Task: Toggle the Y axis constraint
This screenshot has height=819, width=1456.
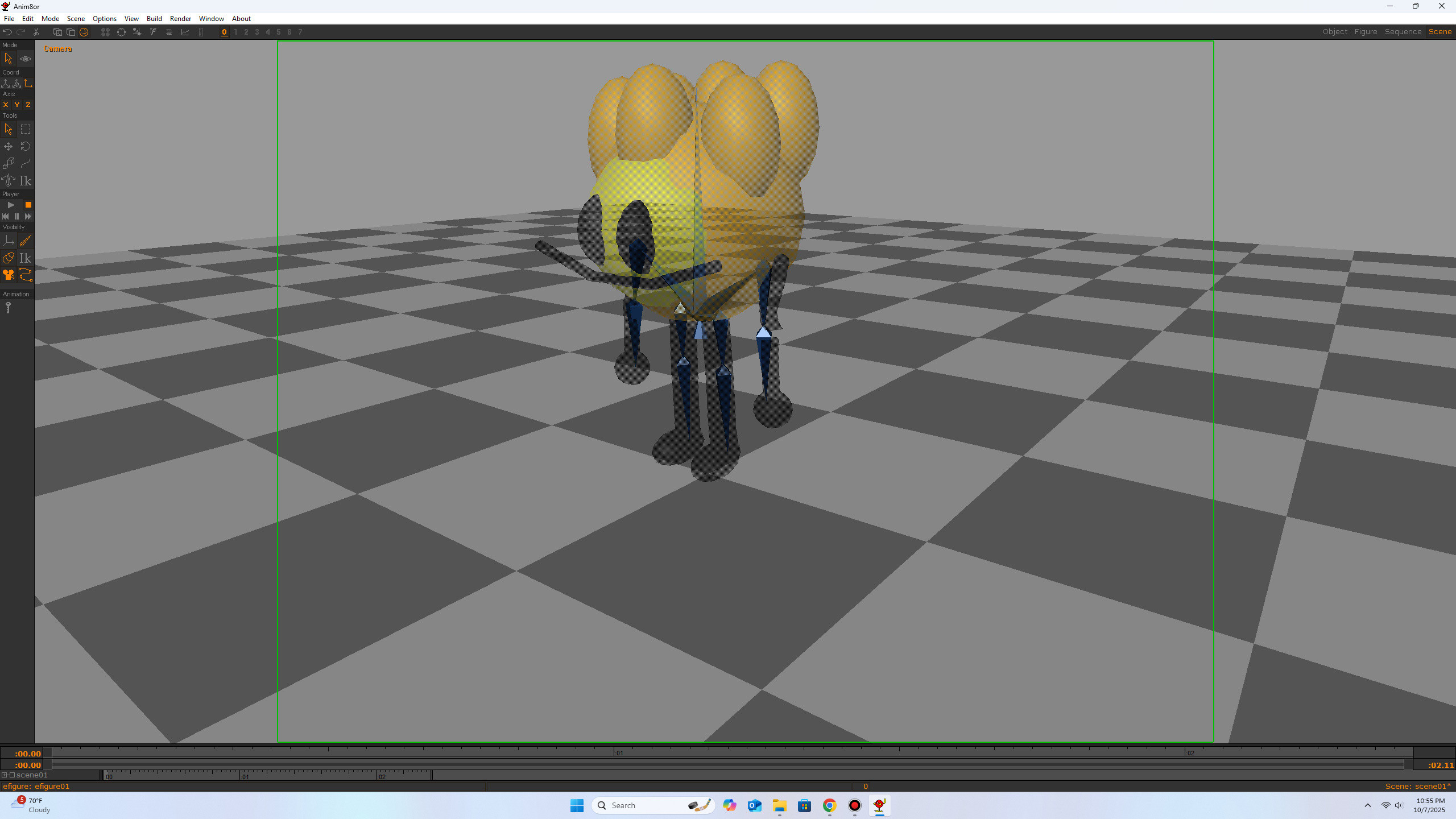Action: click(16, 105)
